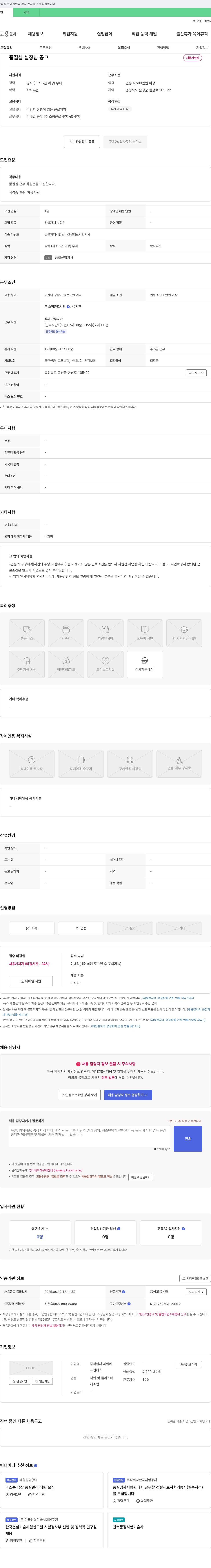This screenshot has height=1568, width=211.
Task: Click the 자녀 학자금 지원 icon
Action: tap(184, 633)
